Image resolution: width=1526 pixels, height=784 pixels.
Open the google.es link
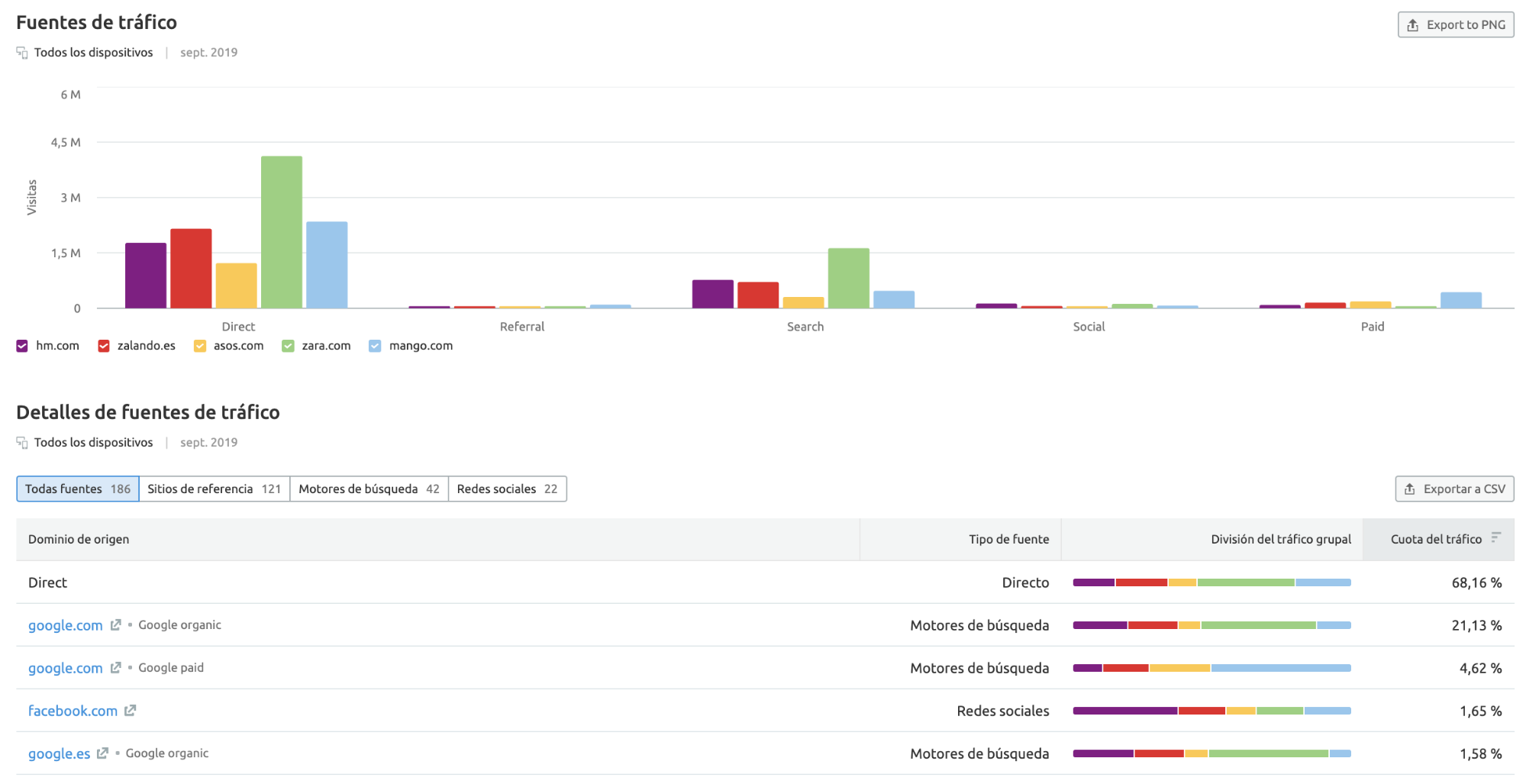(60, 753)
